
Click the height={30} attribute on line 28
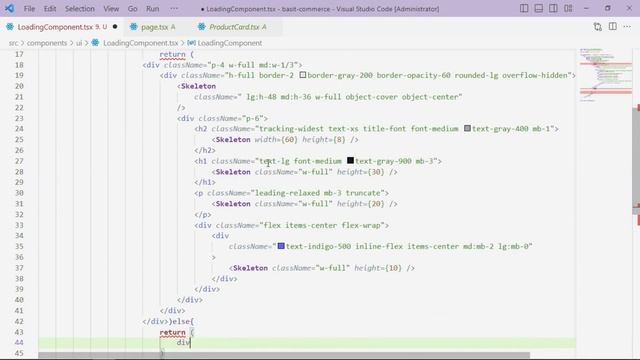pos(360,172)
